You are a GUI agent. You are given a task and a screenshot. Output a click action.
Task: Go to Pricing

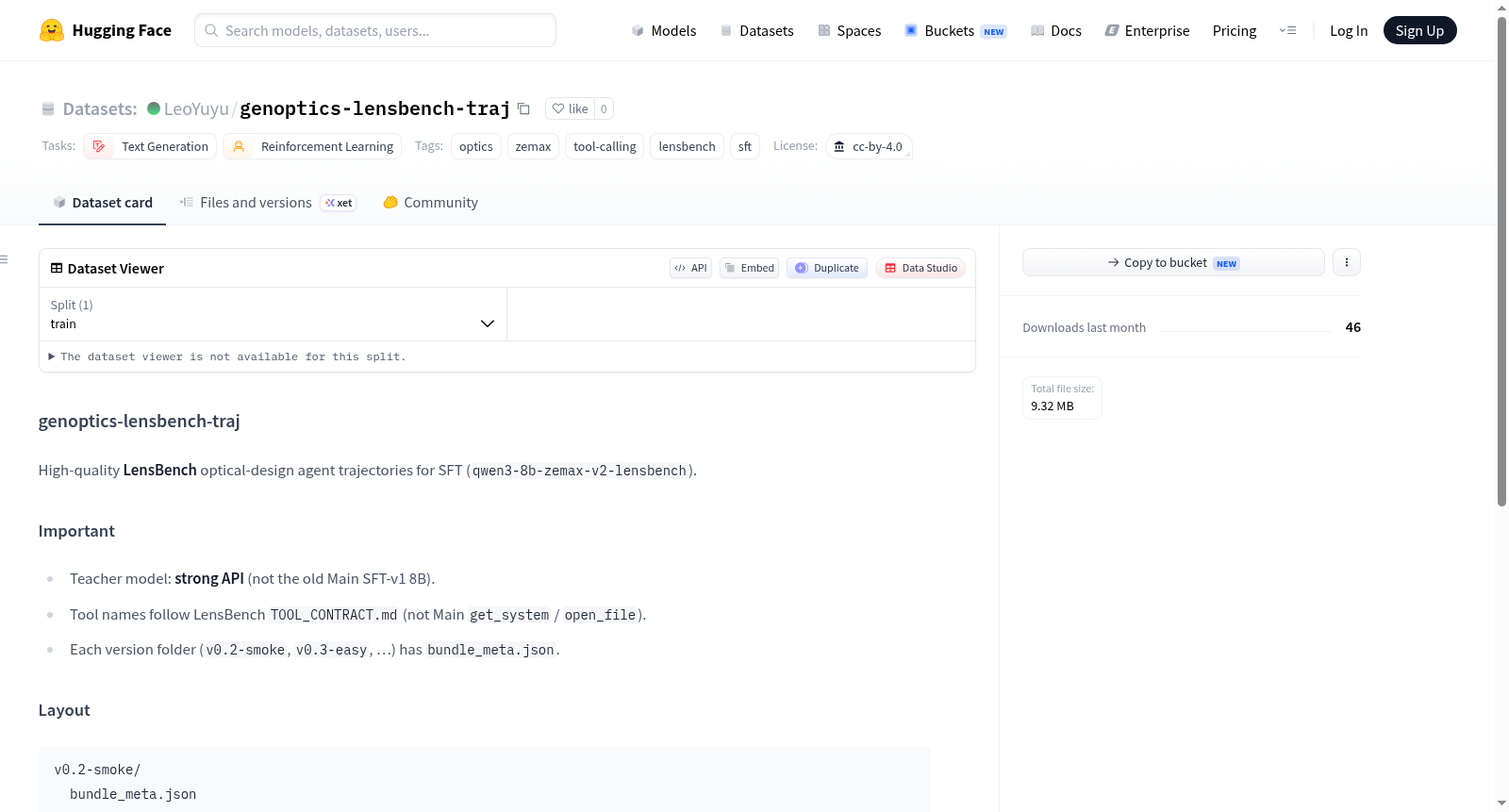tap(1235, 30)
